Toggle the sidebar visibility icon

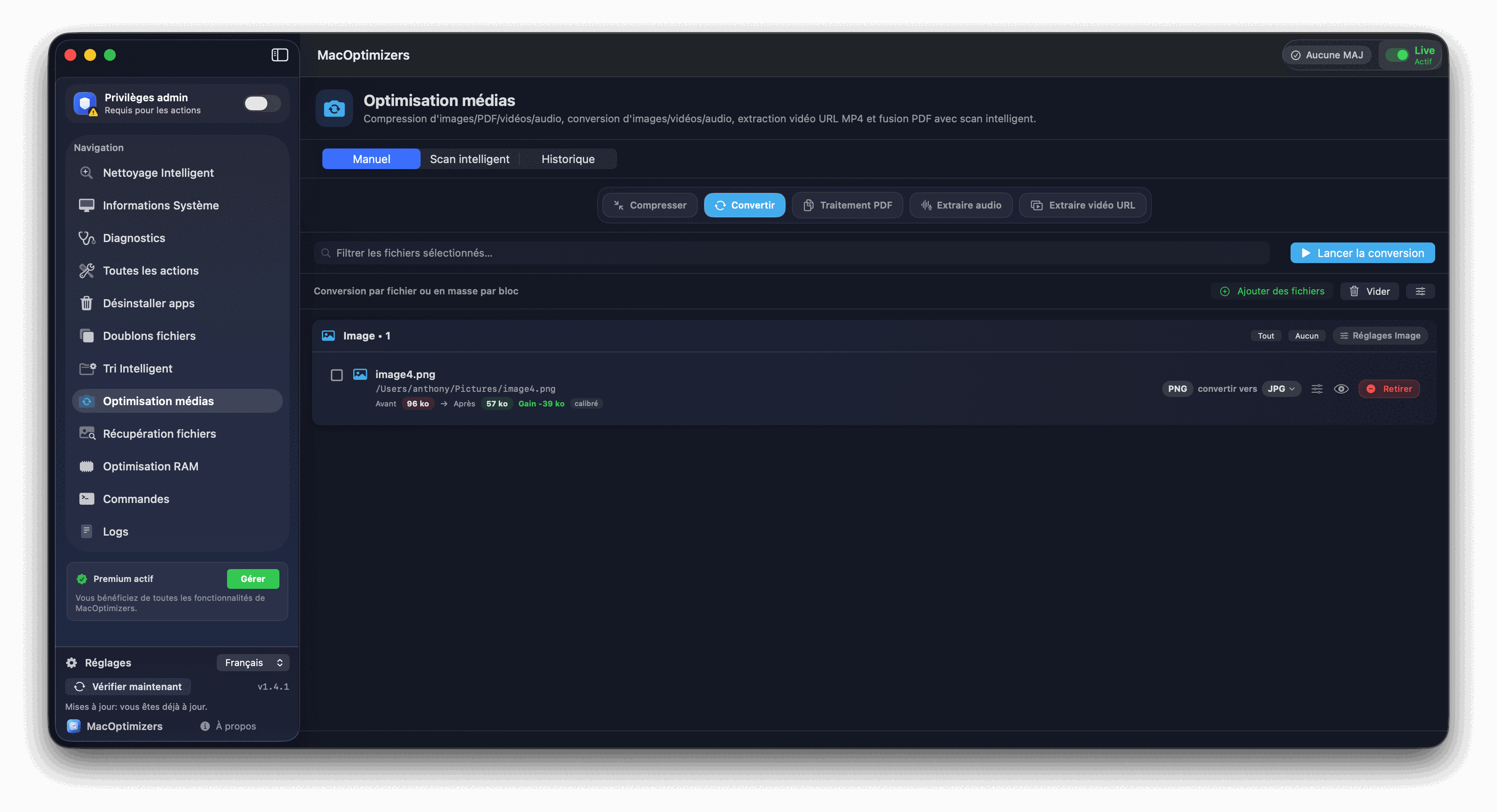(279, 55)
